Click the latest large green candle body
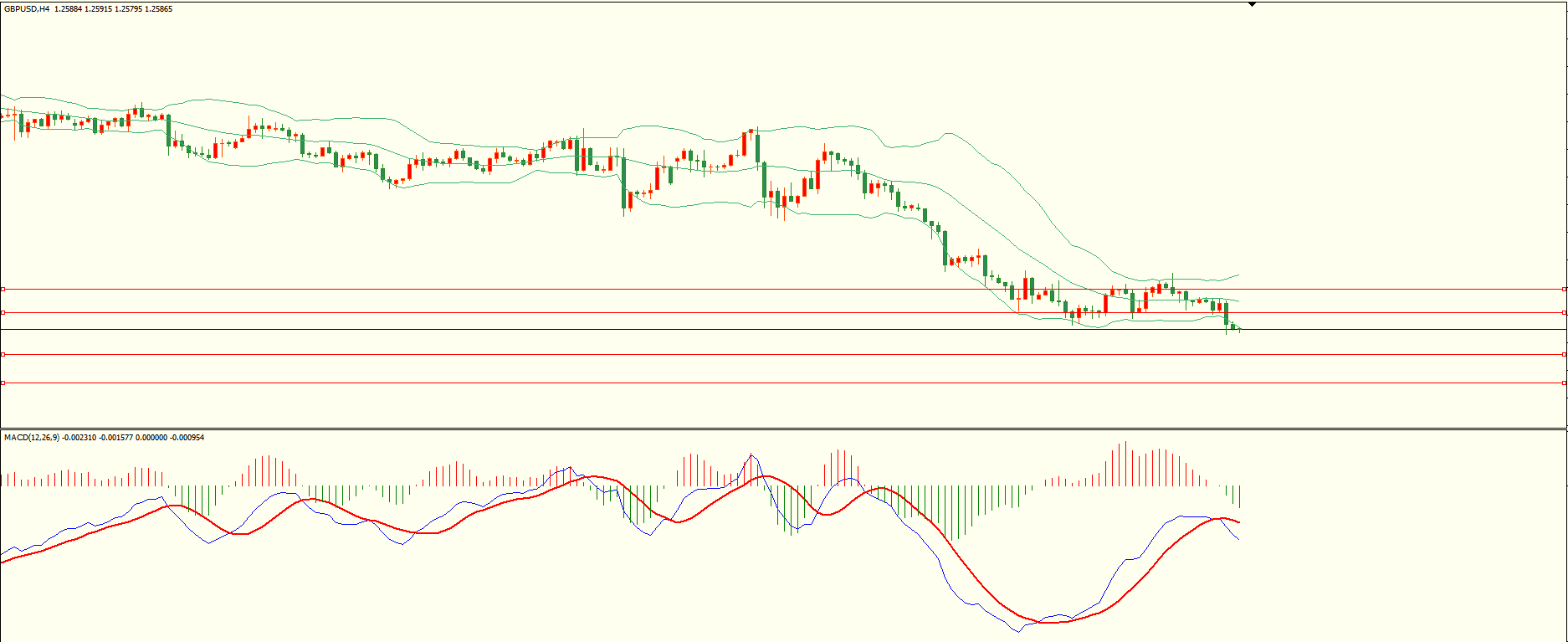 1226,314
